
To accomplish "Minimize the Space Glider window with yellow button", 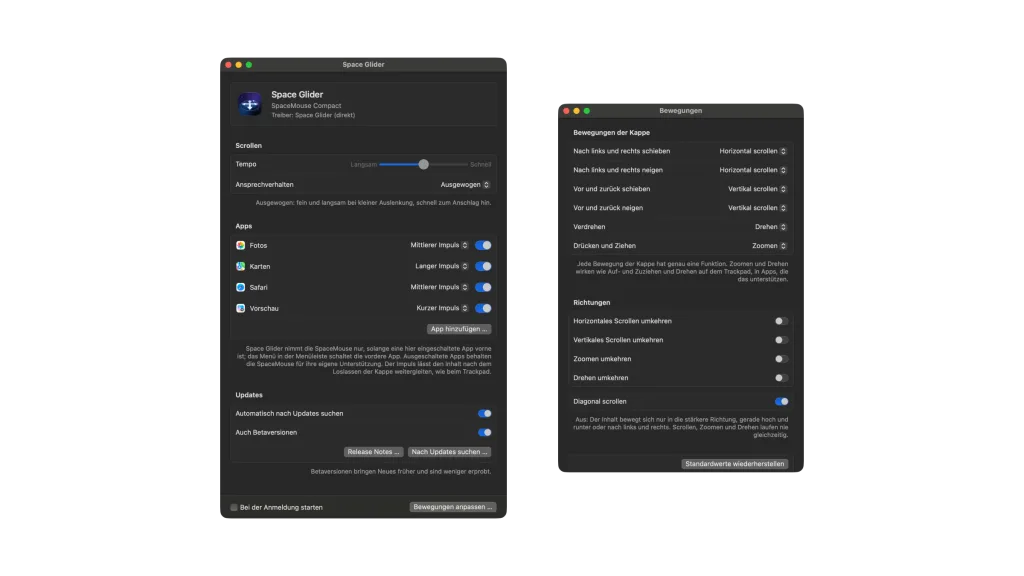I will (238, 65).
